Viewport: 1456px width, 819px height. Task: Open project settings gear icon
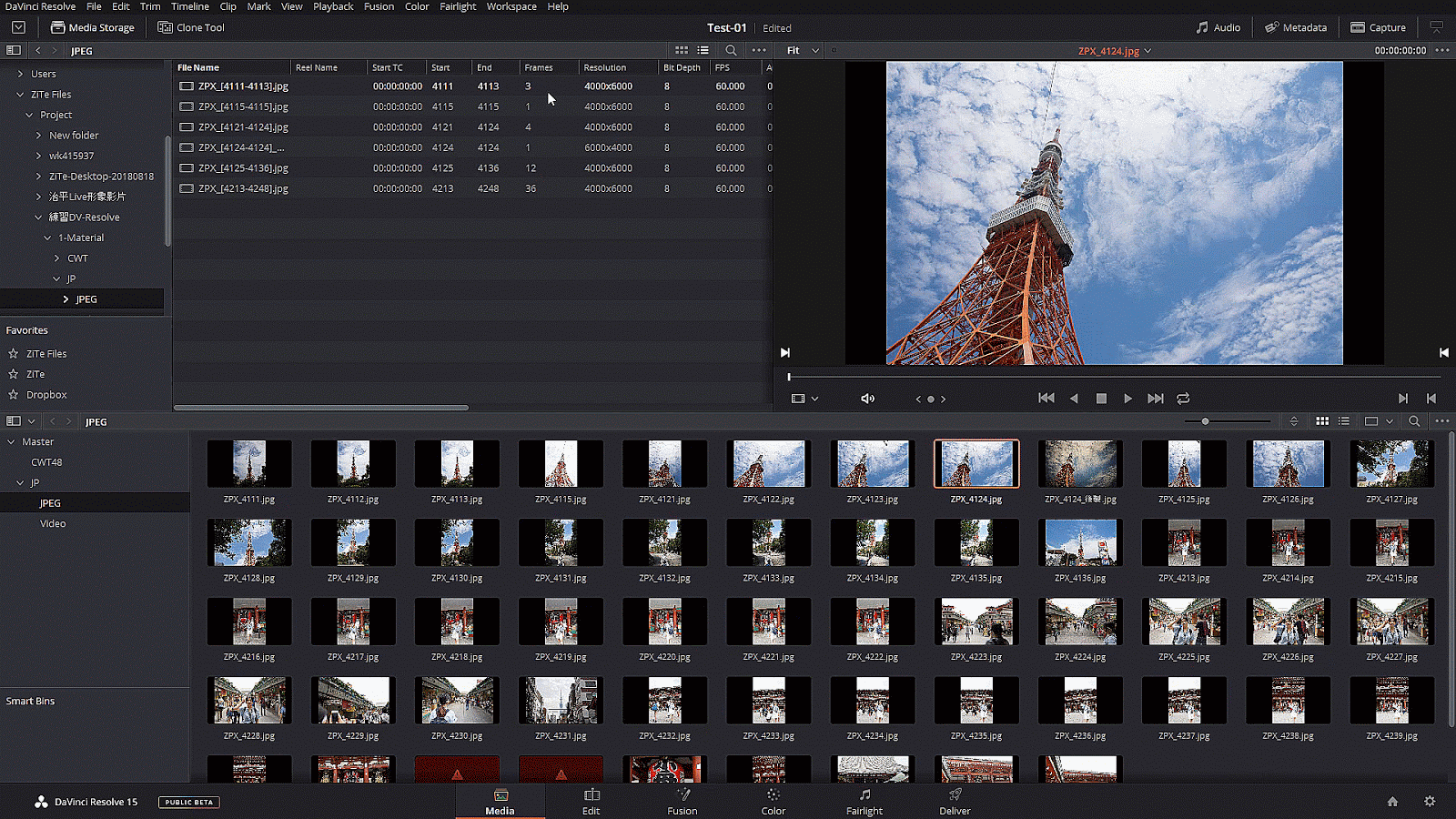coord(1430,802)
